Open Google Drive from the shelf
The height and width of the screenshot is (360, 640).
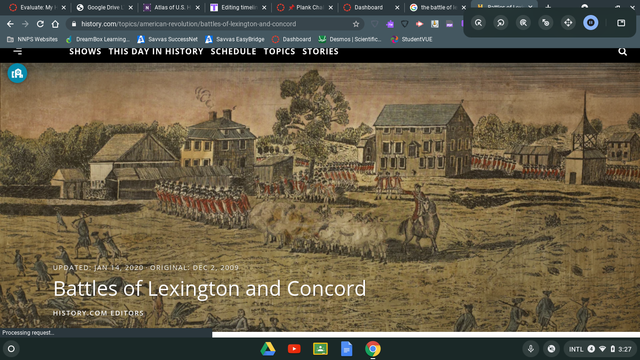(268, 349)
